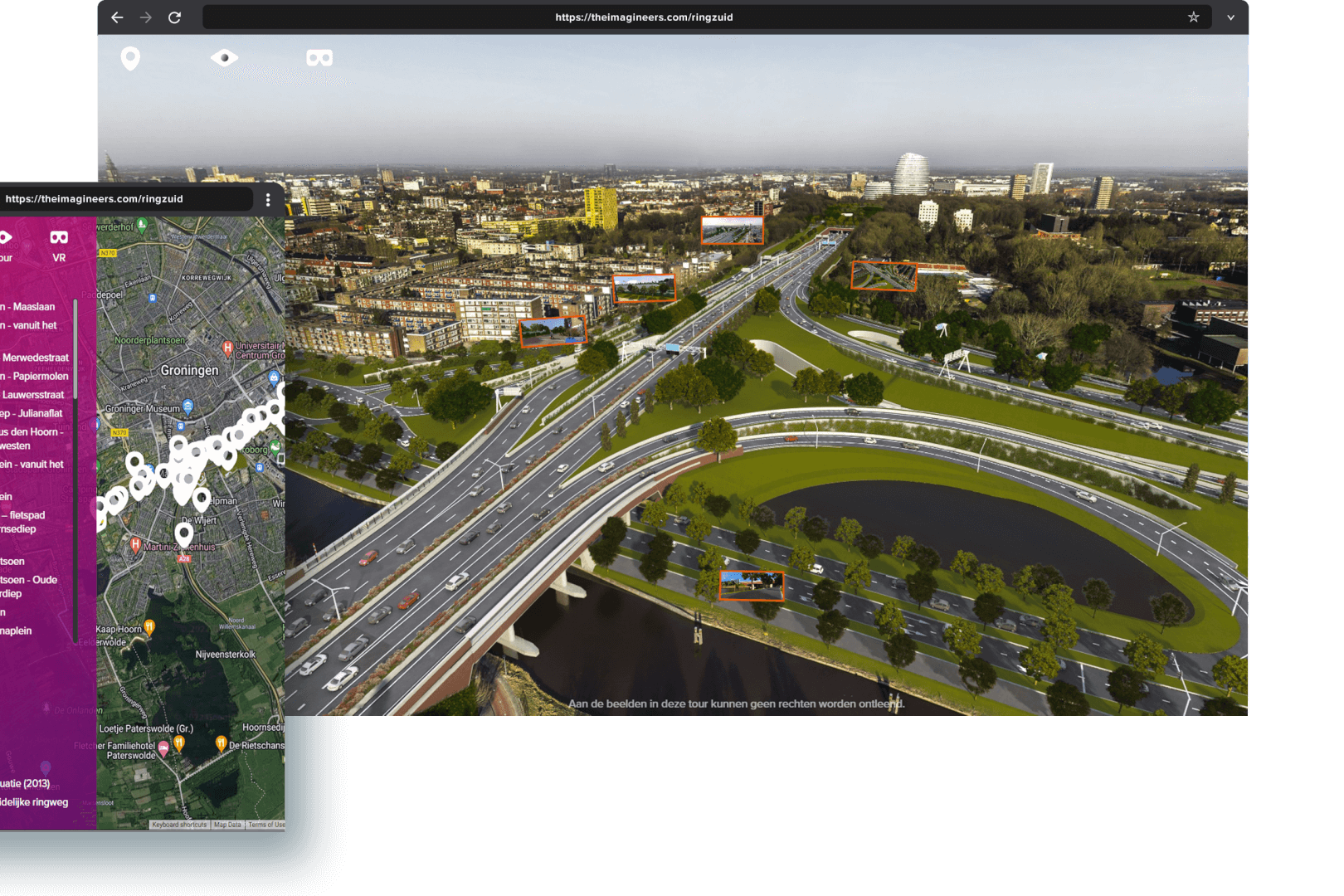This screenshot has height=896, width=1344.
Task: Tap the VR goggles in the pink sidebar
Action: 59,238
